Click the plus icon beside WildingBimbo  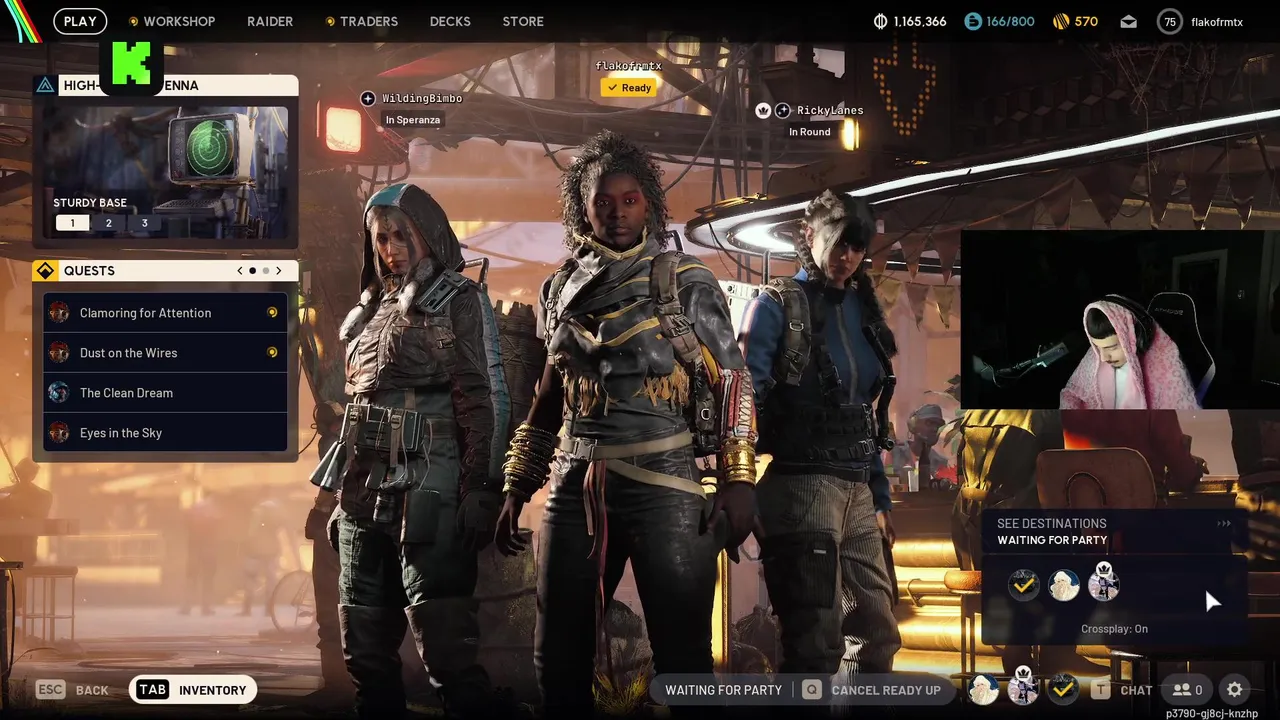coord(368,98)
